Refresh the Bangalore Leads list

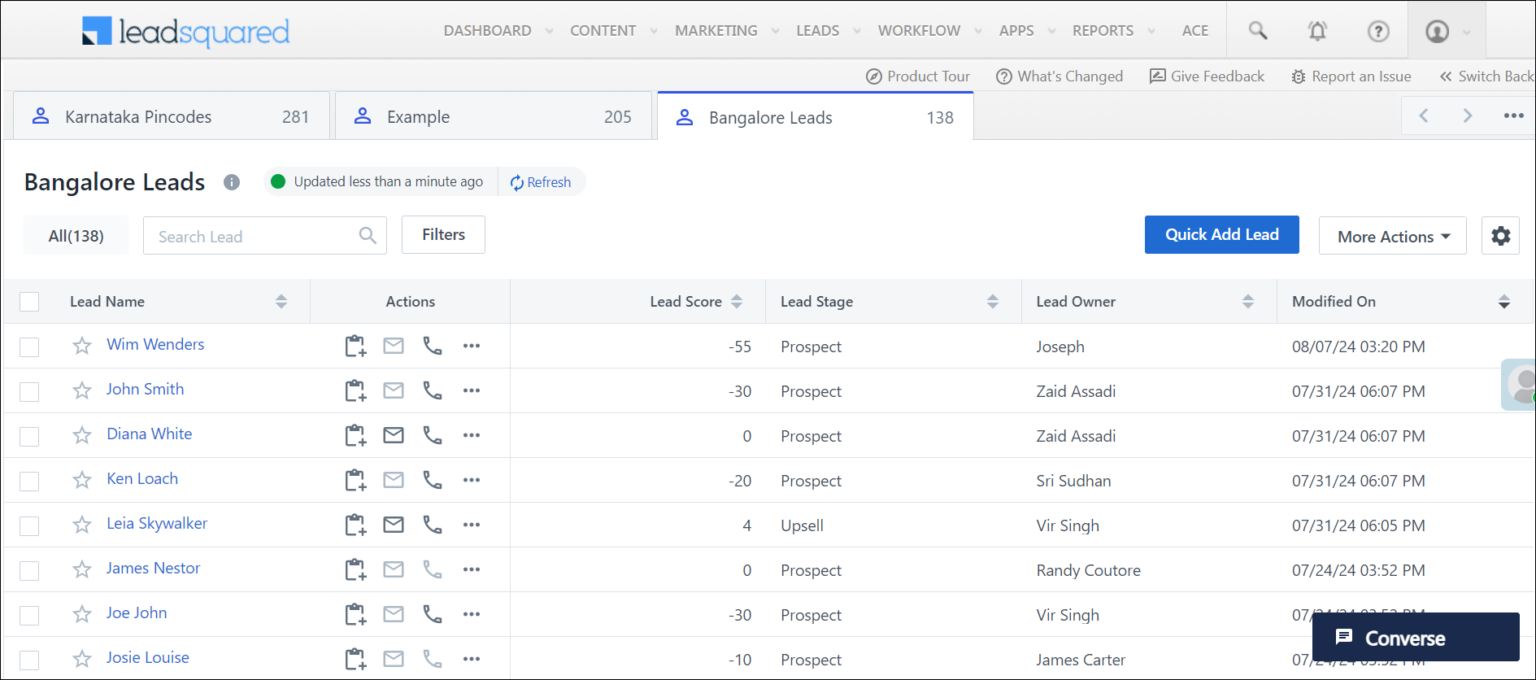[x=541, y=182]
